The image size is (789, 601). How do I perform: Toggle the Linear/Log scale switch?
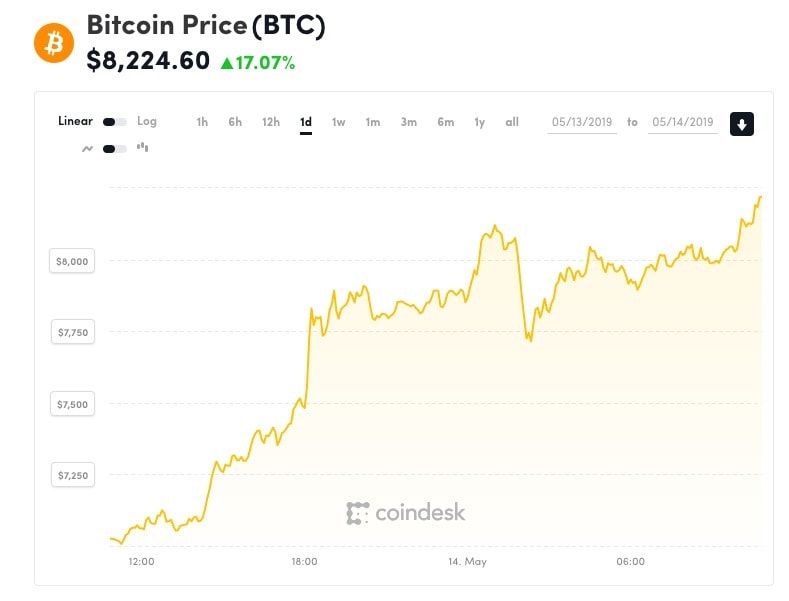coord(115,122)
